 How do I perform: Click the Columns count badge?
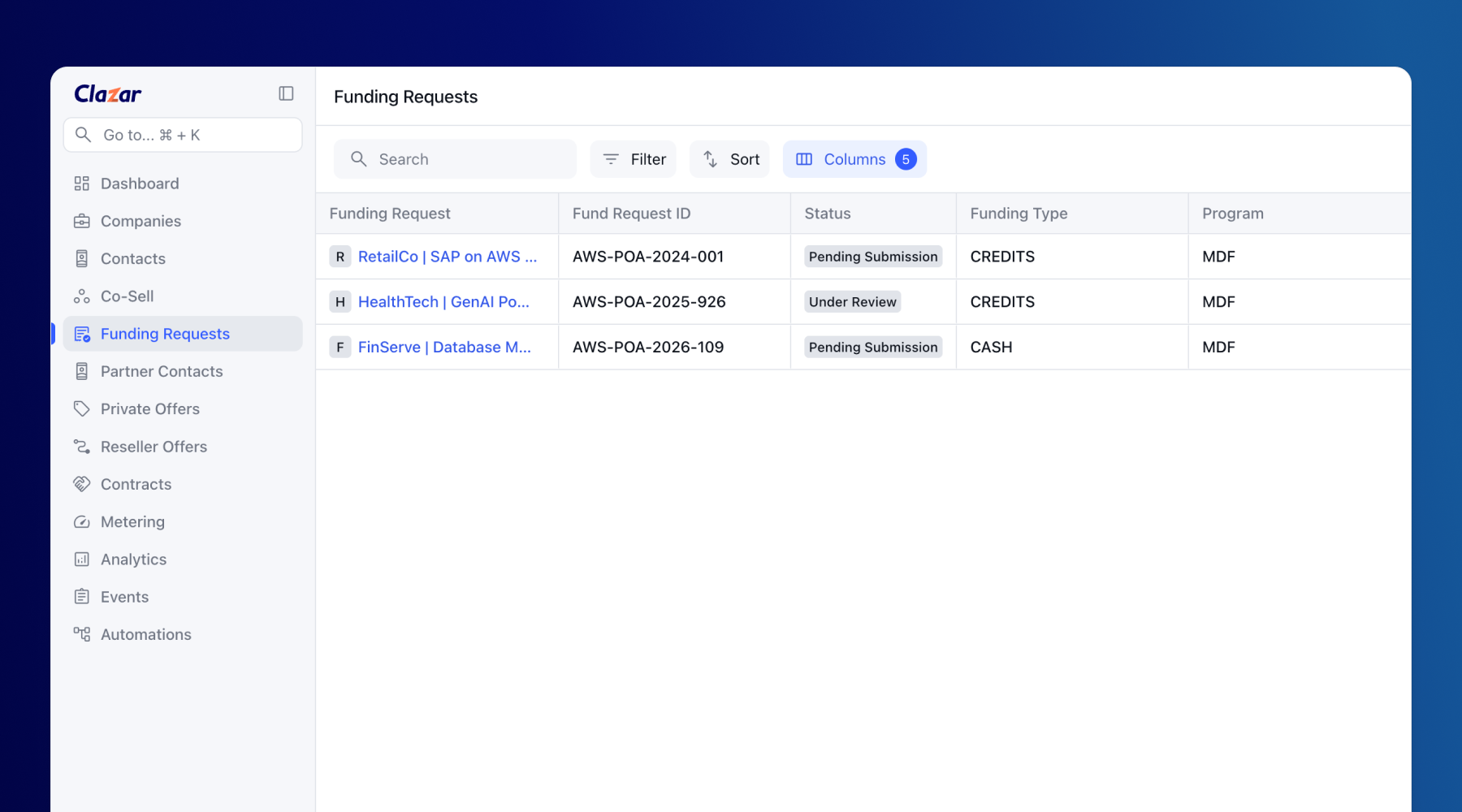click(x=906, y=159)
